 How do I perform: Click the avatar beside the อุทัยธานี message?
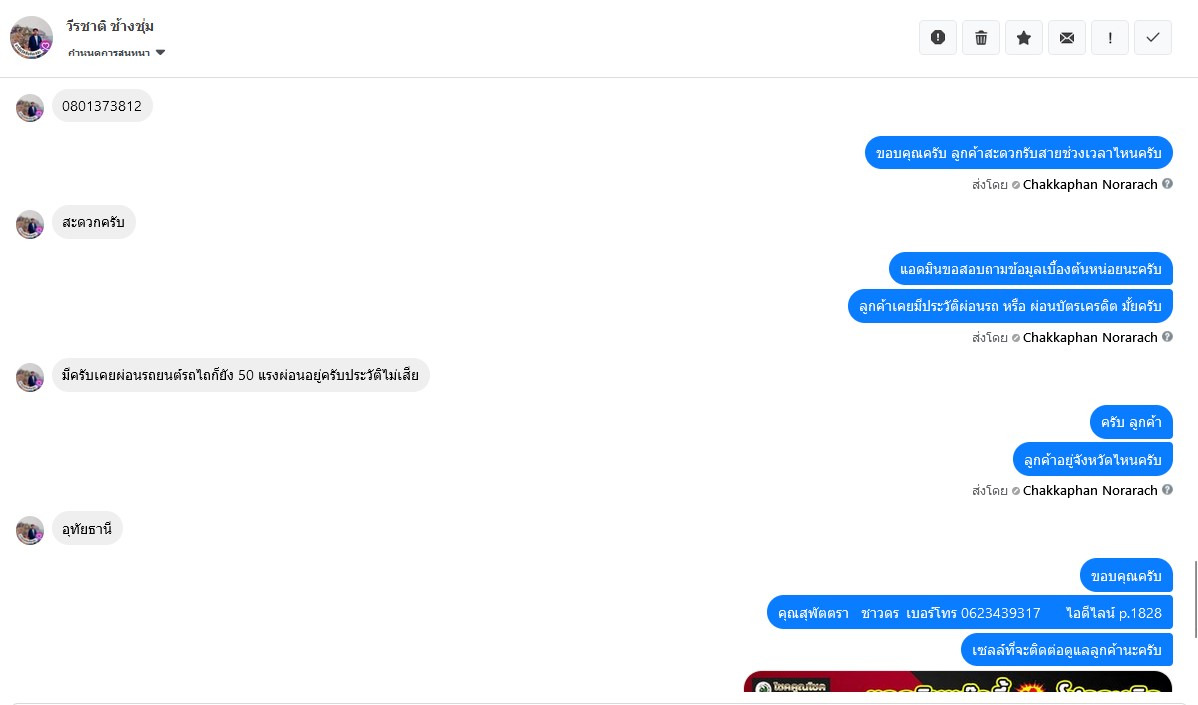tap(30, 530)
